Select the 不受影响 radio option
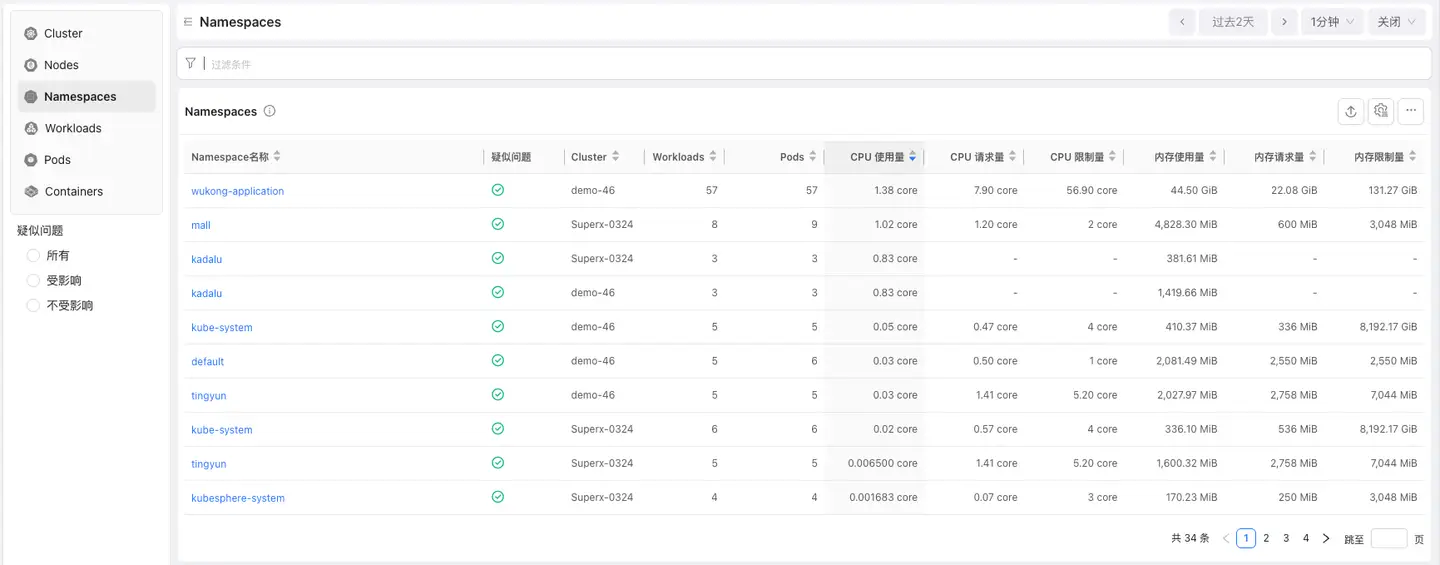The image size is (1440, 565). pos(33,306)
